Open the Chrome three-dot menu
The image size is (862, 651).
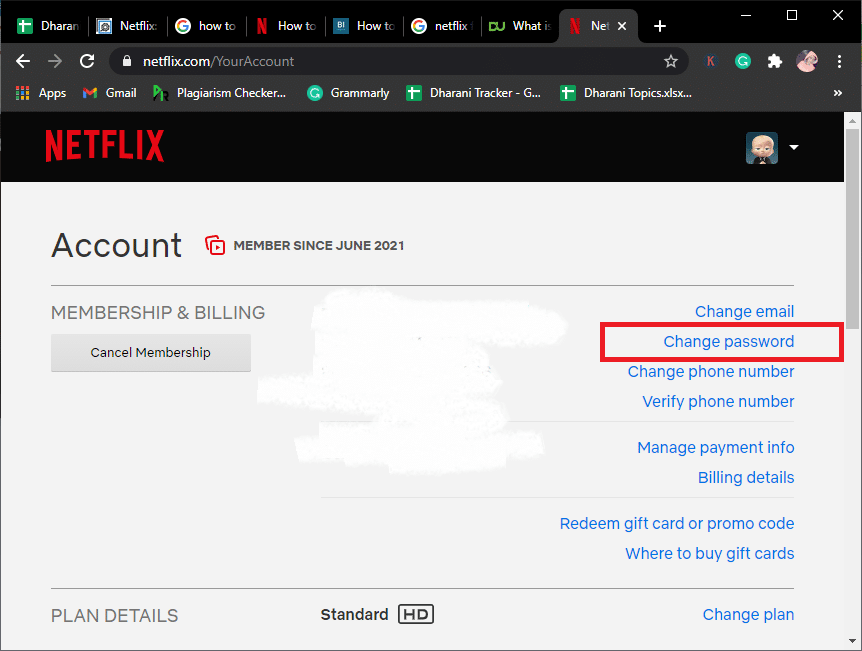point(839,61)
